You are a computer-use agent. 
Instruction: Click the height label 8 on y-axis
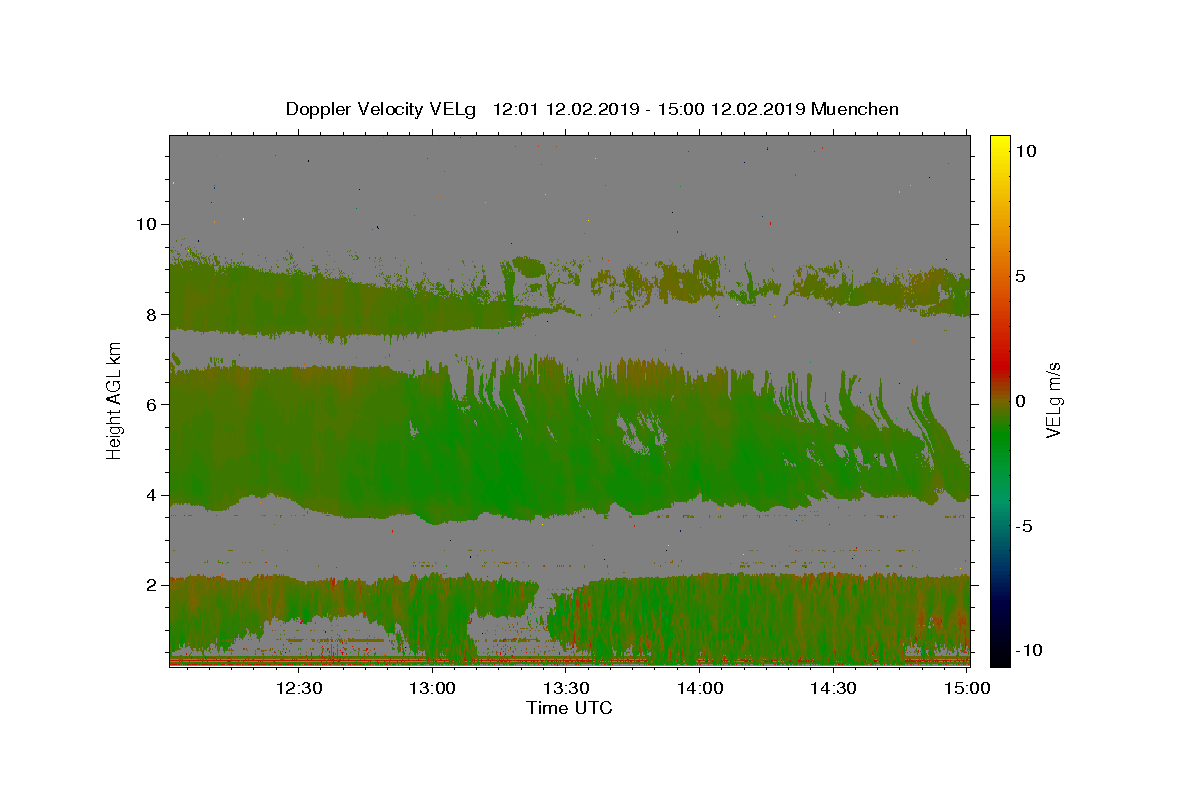point(149,314)
